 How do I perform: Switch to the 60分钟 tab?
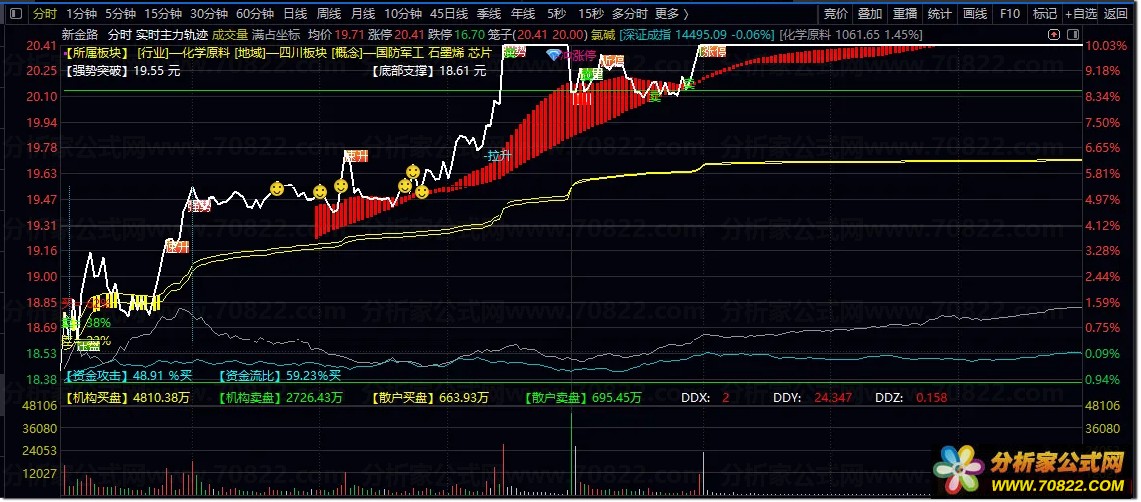[255, 13]
